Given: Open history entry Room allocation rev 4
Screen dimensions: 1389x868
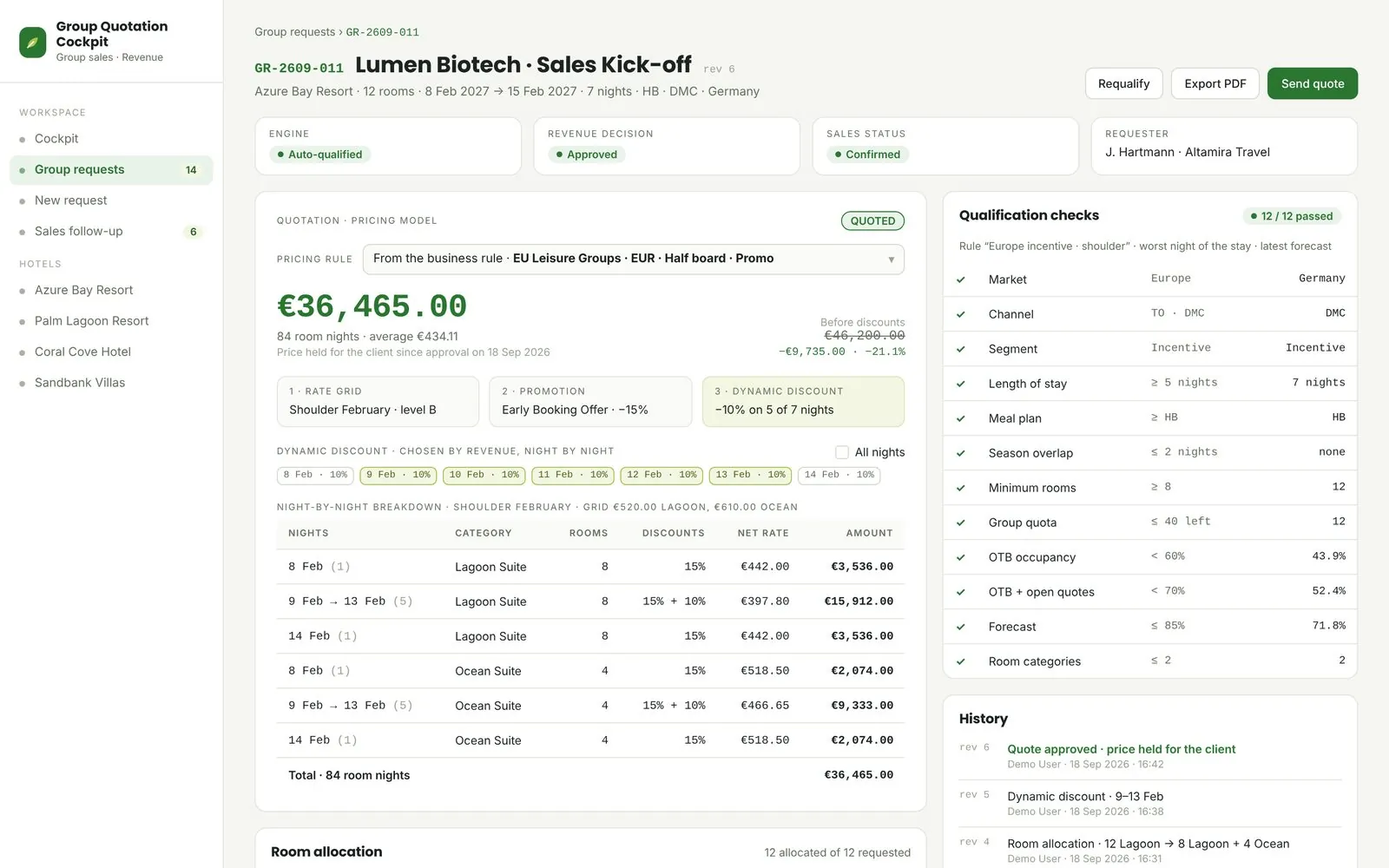Looking at the screenshot, I should 1150,851.
